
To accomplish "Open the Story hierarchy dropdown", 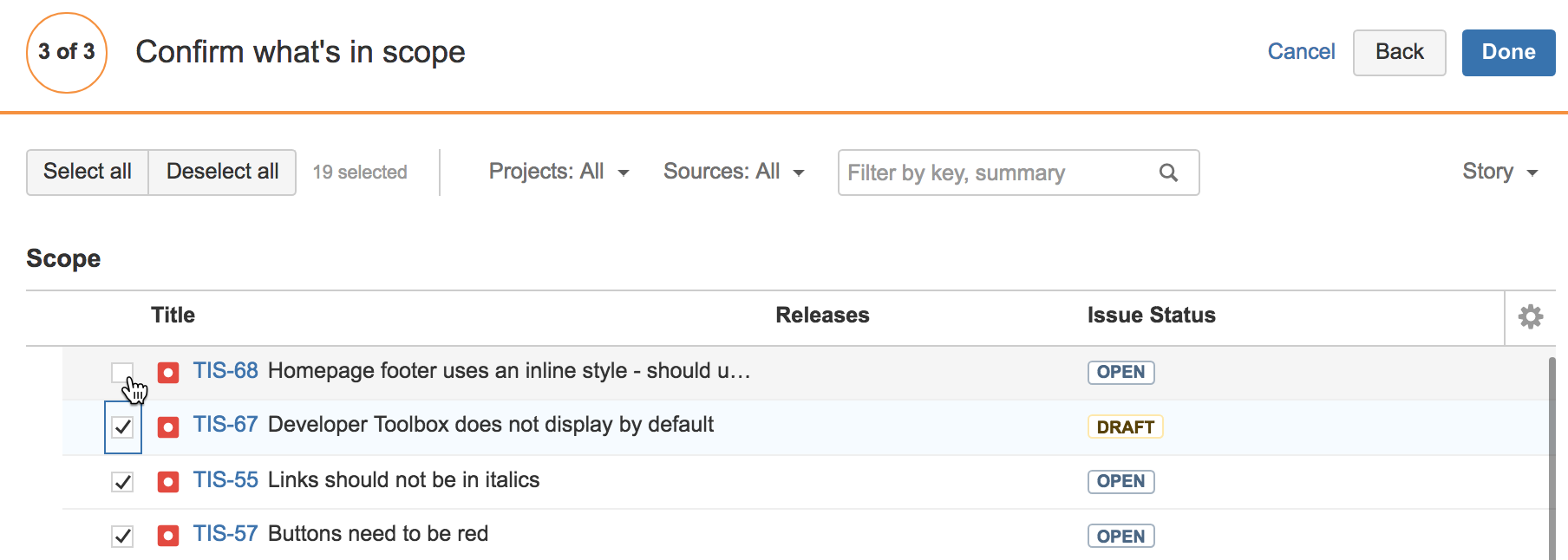I will point(1500,172).
